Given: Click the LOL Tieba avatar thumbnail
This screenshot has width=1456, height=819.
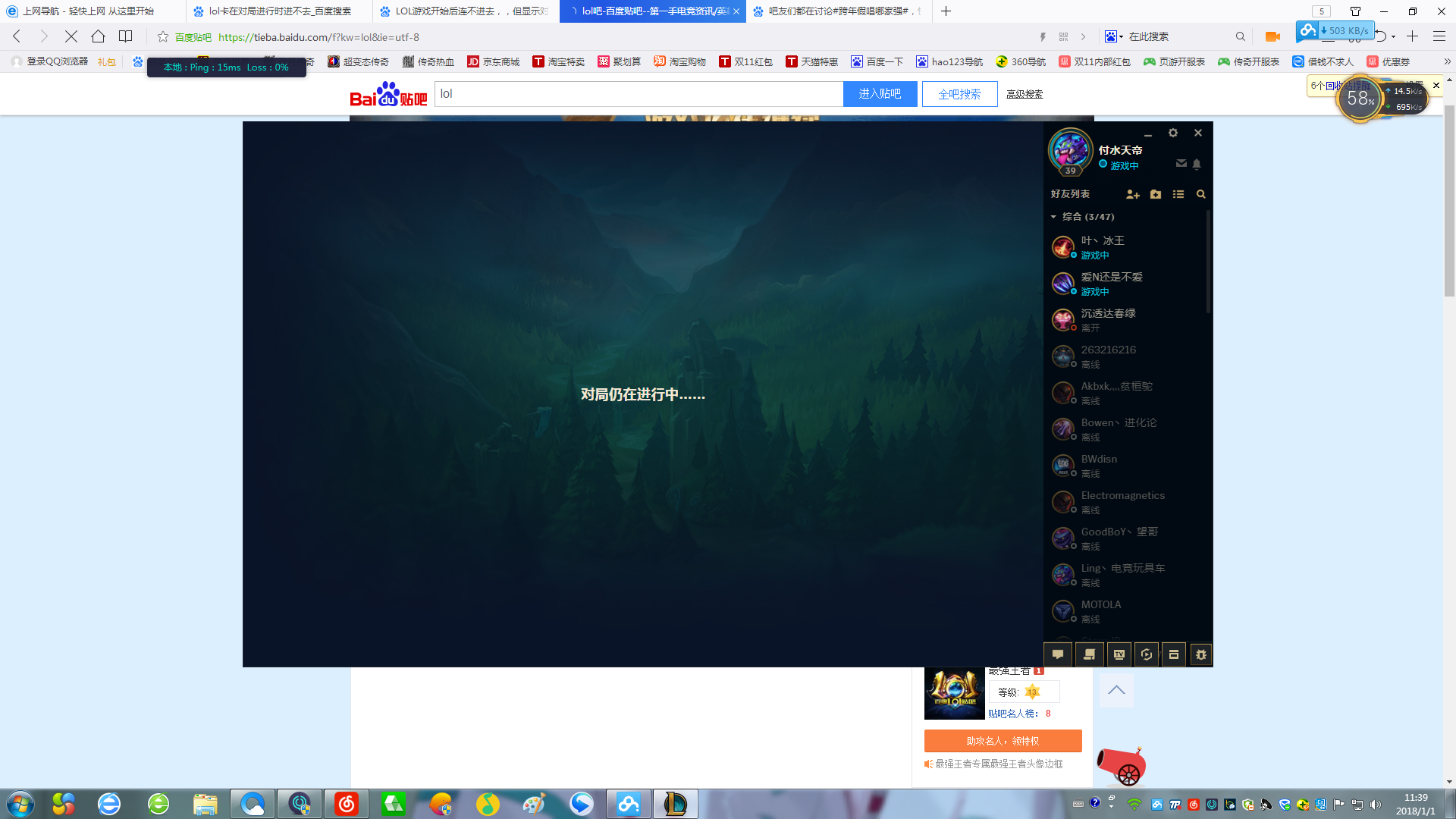Looking at the screenshot, I should click(x=954, y=694).
